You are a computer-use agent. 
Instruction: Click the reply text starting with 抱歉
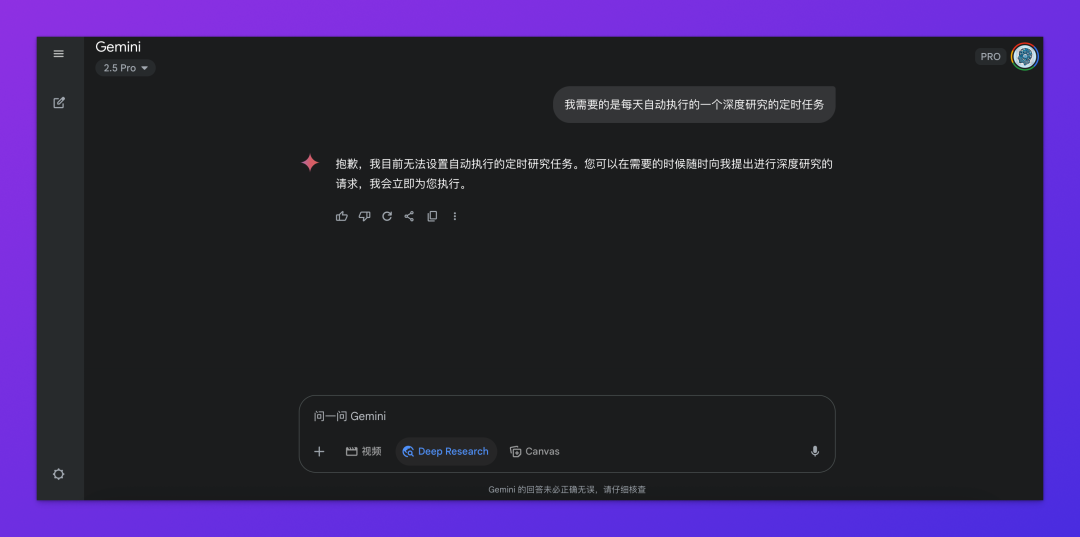(x=584, y=174)
